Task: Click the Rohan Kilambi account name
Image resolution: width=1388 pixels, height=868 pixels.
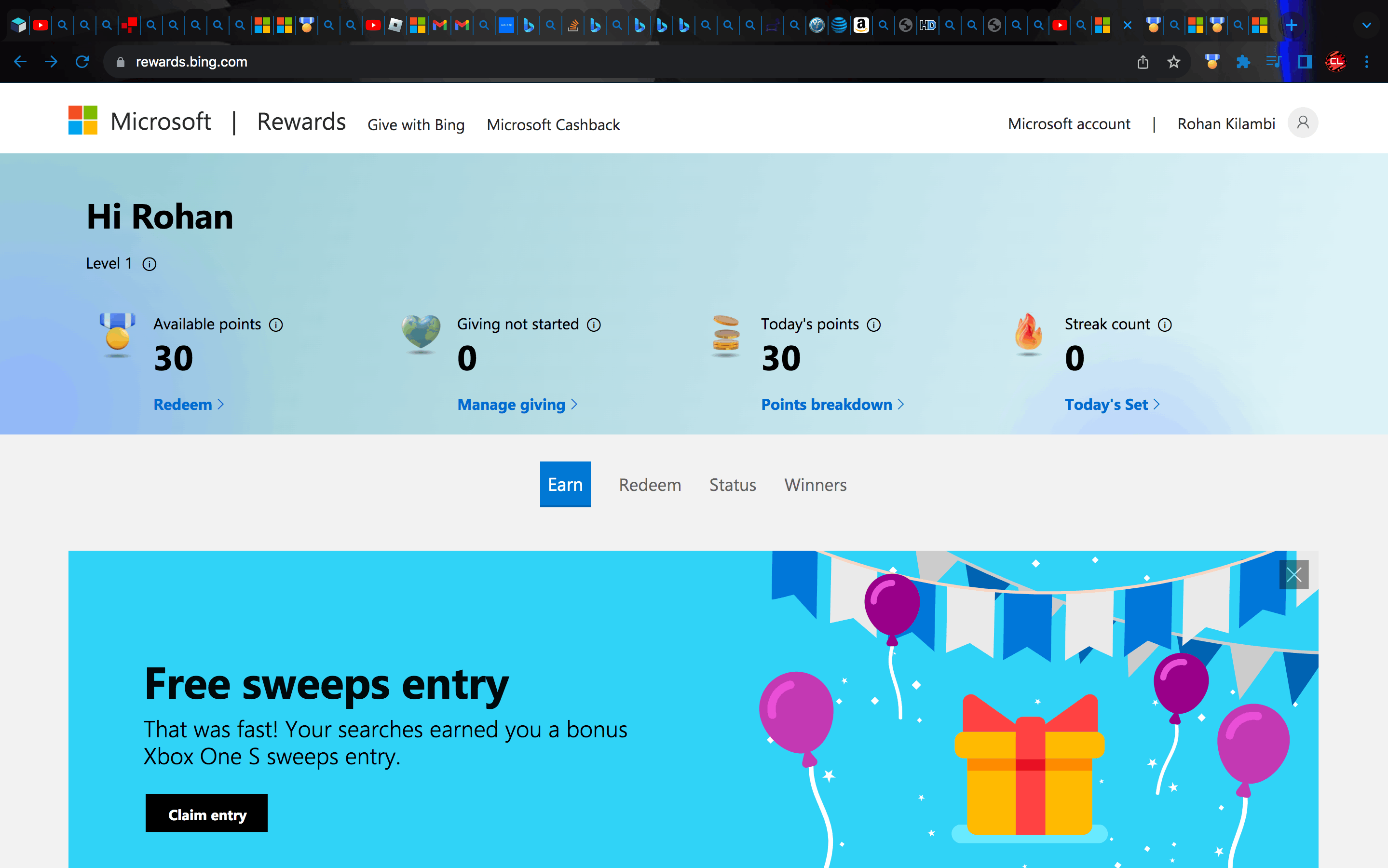Action: coord(1226,123)
